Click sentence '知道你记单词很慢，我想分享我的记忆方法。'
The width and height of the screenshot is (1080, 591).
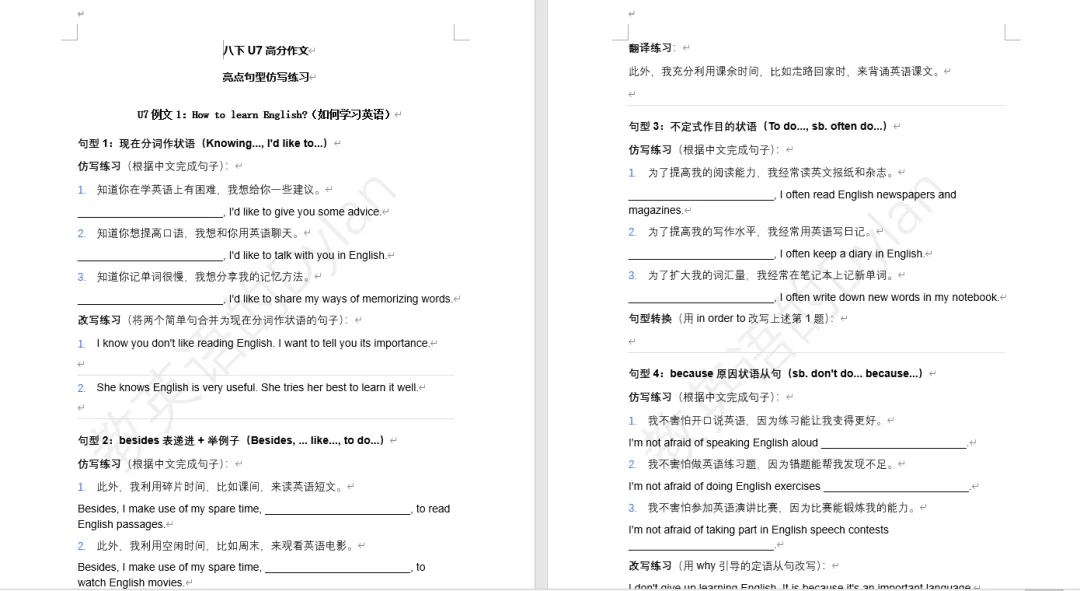[205, 277]
